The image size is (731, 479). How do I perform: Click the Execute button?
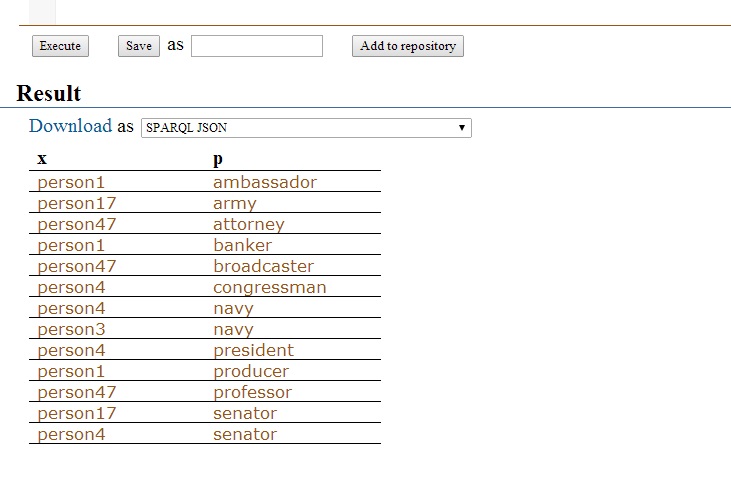60,46
